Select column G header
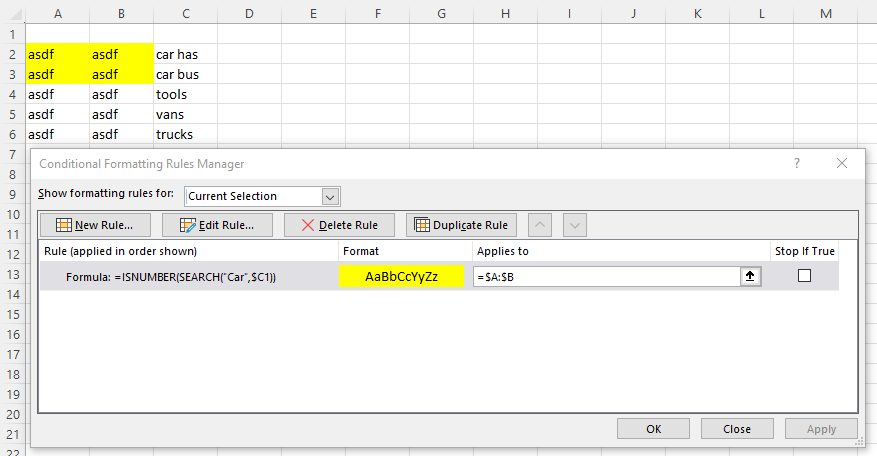Screen dimensions: 877x456 click(441, 13)
